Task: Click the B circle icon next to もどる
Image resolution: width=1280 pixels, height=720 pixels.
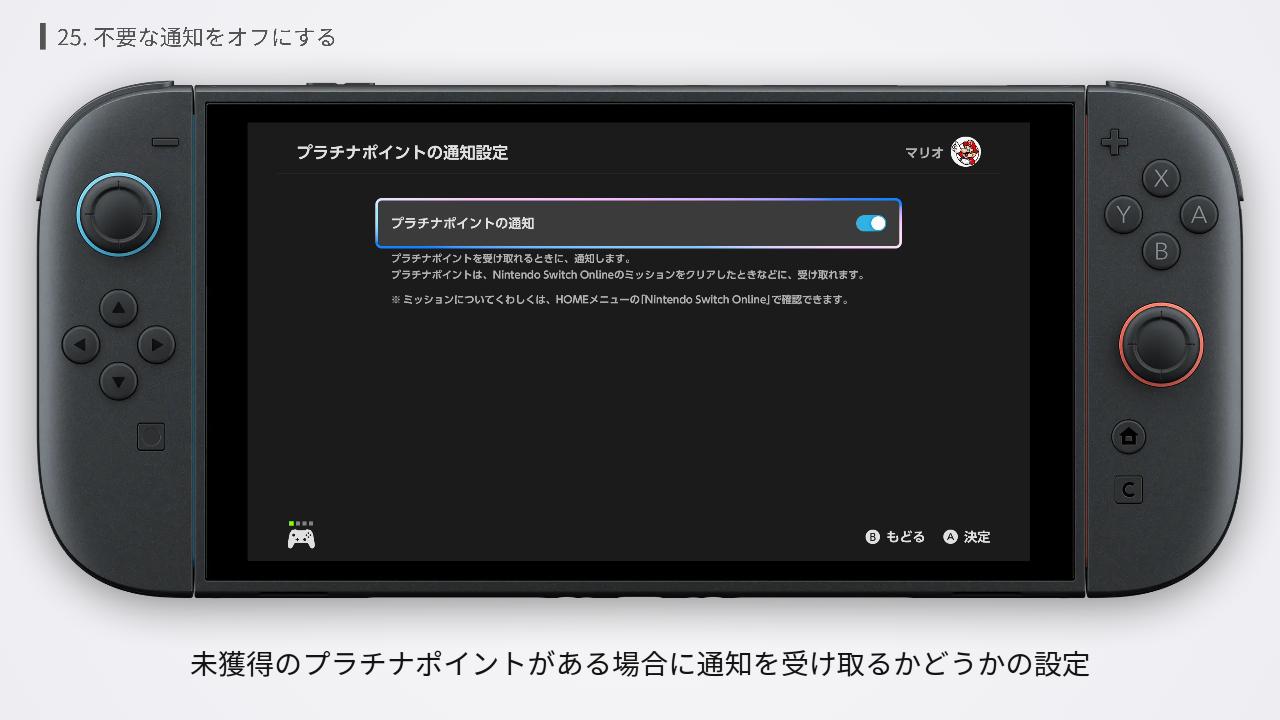Action: point(871,537)
